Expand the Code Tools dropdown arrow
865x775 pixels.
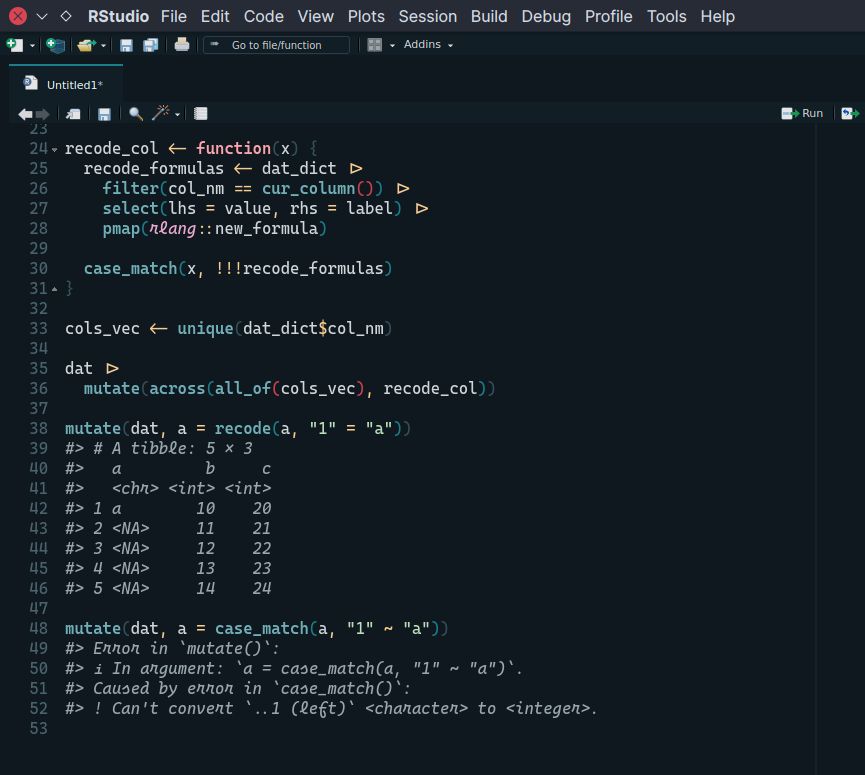[x=177, y=115]
